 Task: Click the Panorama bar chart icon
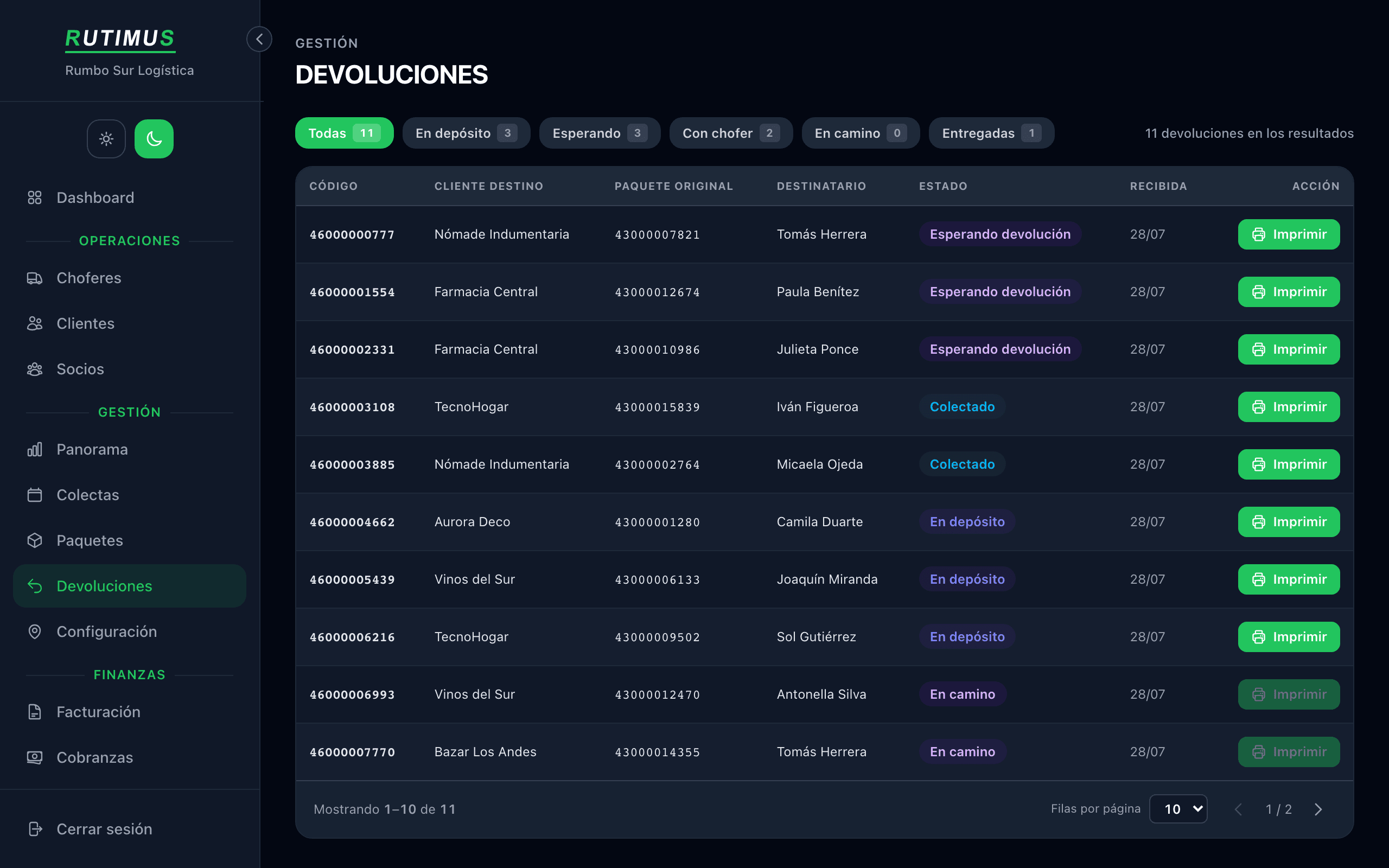pos(35,449)
